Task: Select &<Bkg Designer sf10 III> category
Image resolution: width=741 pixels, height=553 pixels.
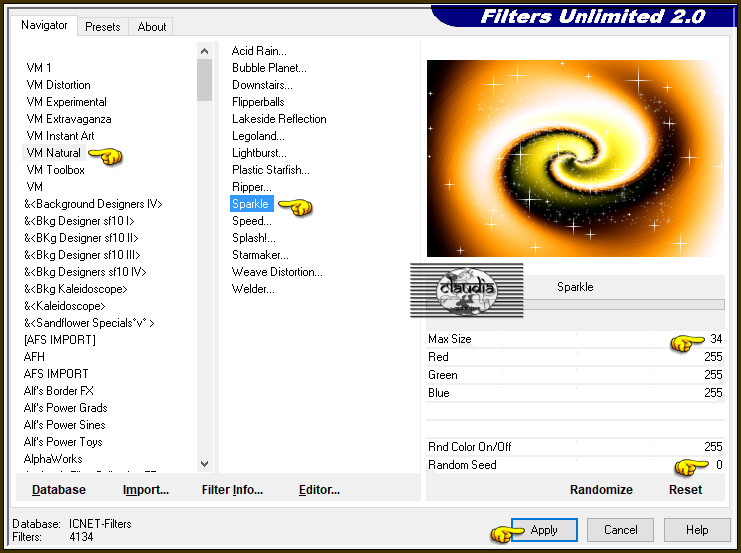Action: 82,255
